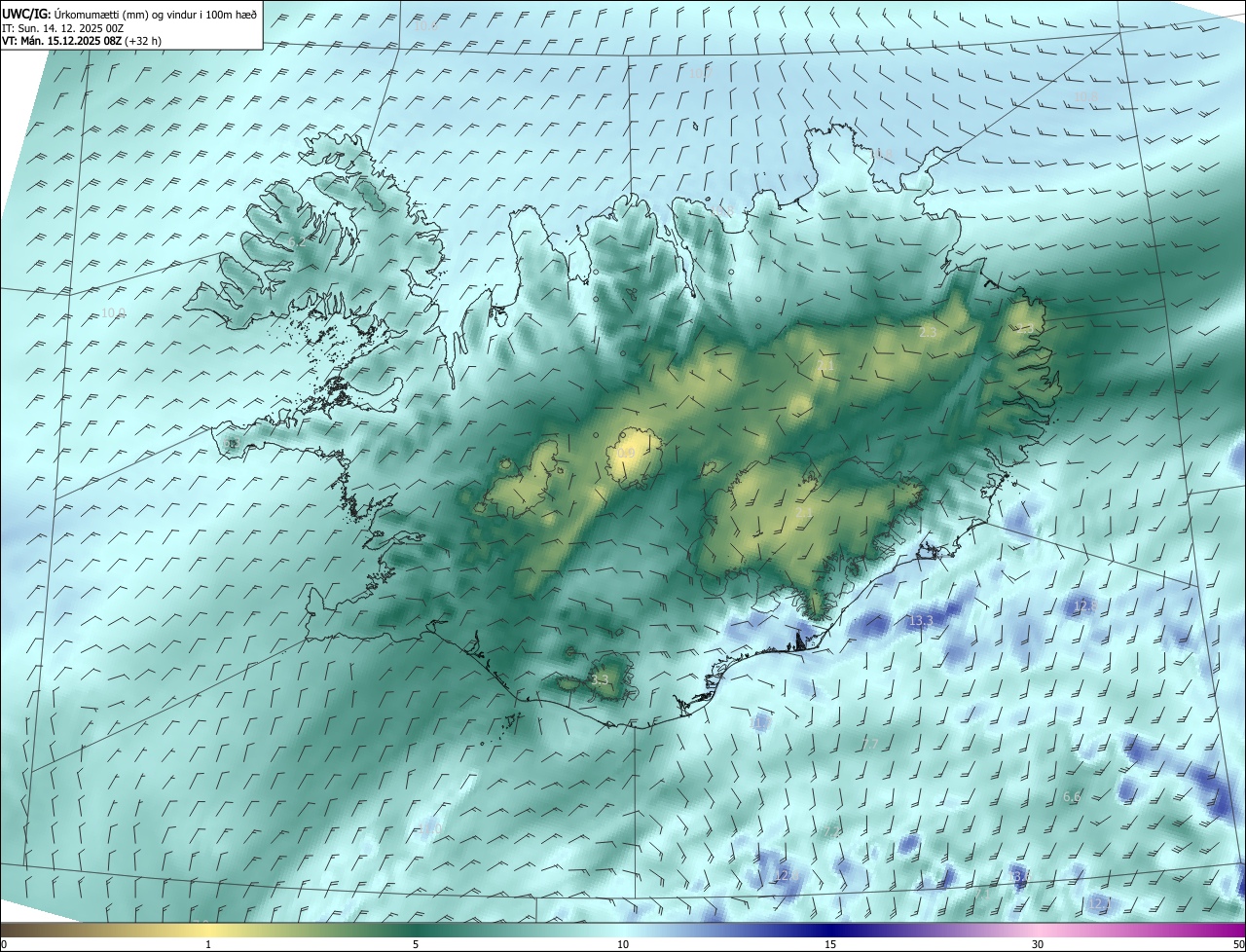The image size is (1246, 952).
Task: Click the "50" tick on the colour scale
Action: (1237, 944)
